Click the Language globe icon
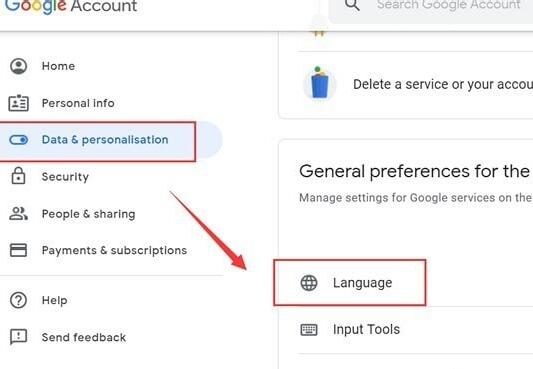The width and height of the screenshot is (533, 369). (309, 283)
